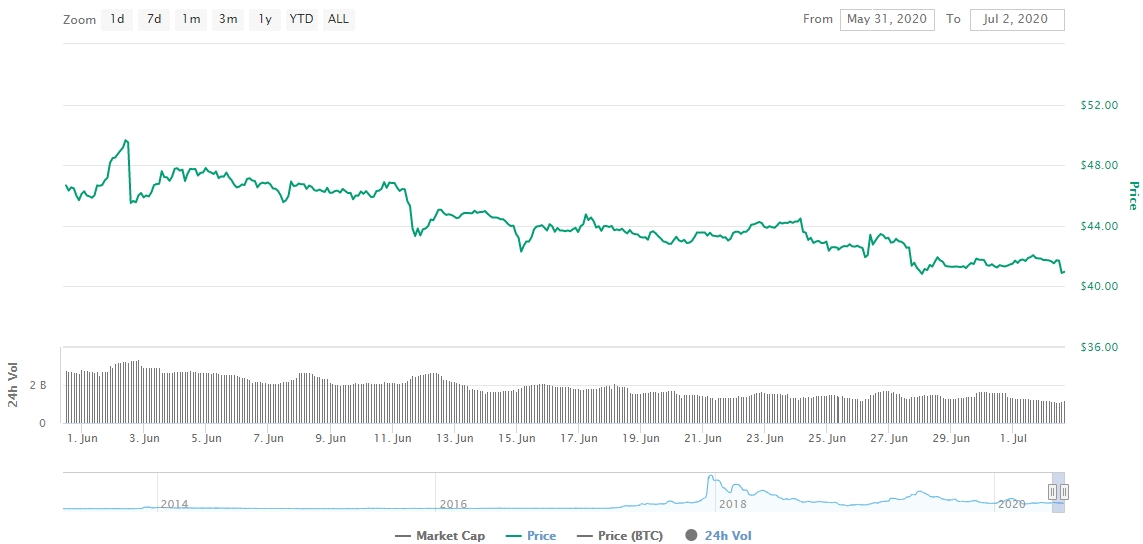
Task: Set zoom range to 1y
Action: 265,20
